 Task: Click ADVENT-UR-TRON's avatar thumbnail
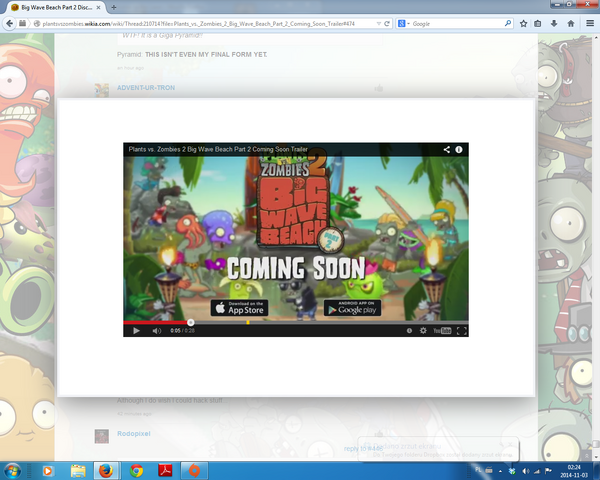(102, 90)
